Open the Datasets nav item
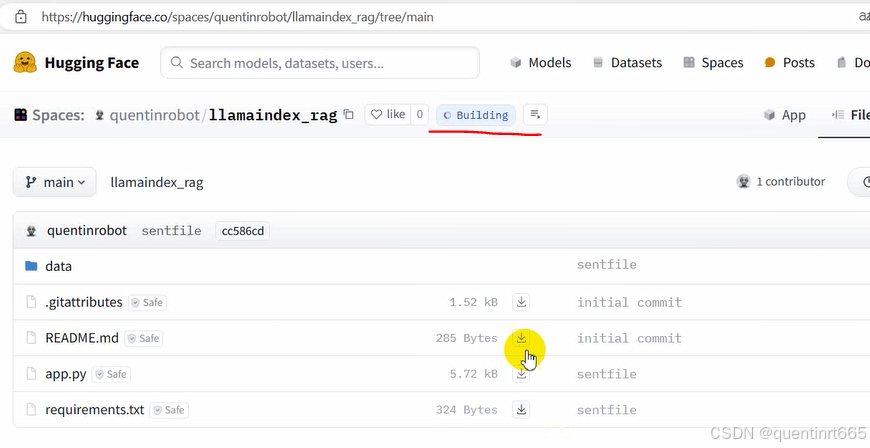This screenshot has width=870, height=448. pyautogui.click(x=627, y=63)
